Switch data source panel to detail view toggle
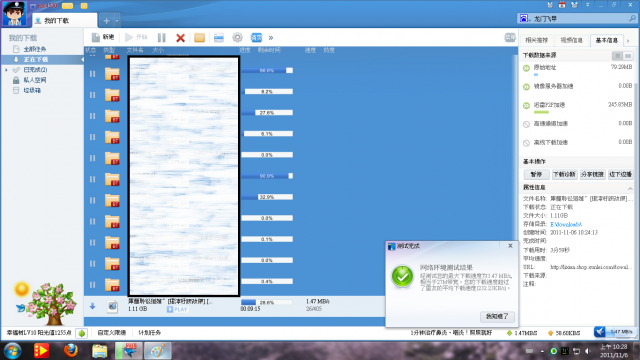 click(628, 56)
